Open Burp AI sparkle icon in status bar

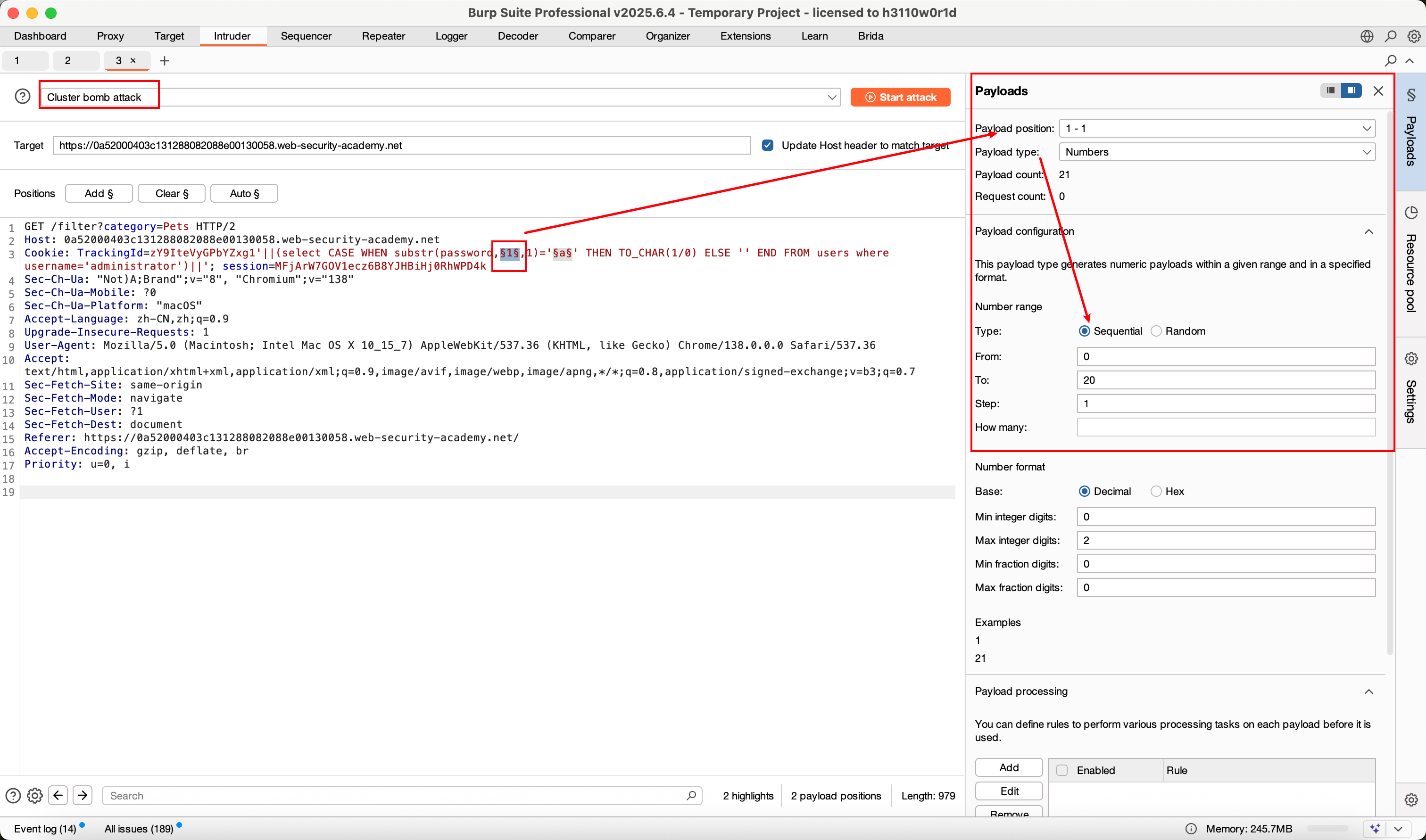pyautogui.click(x=1375, y=829)
